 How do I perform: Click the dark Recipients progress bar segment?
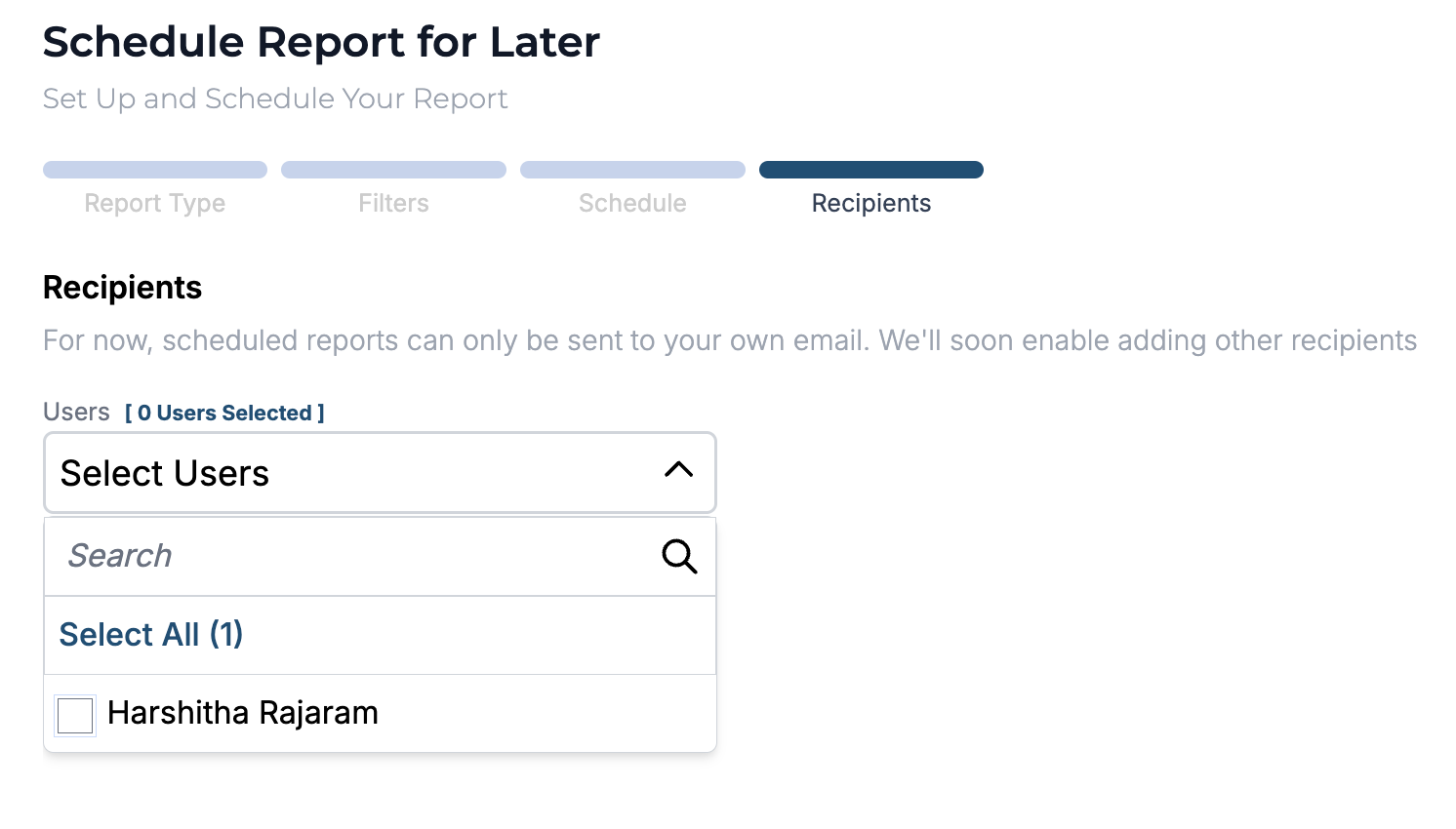870,170
